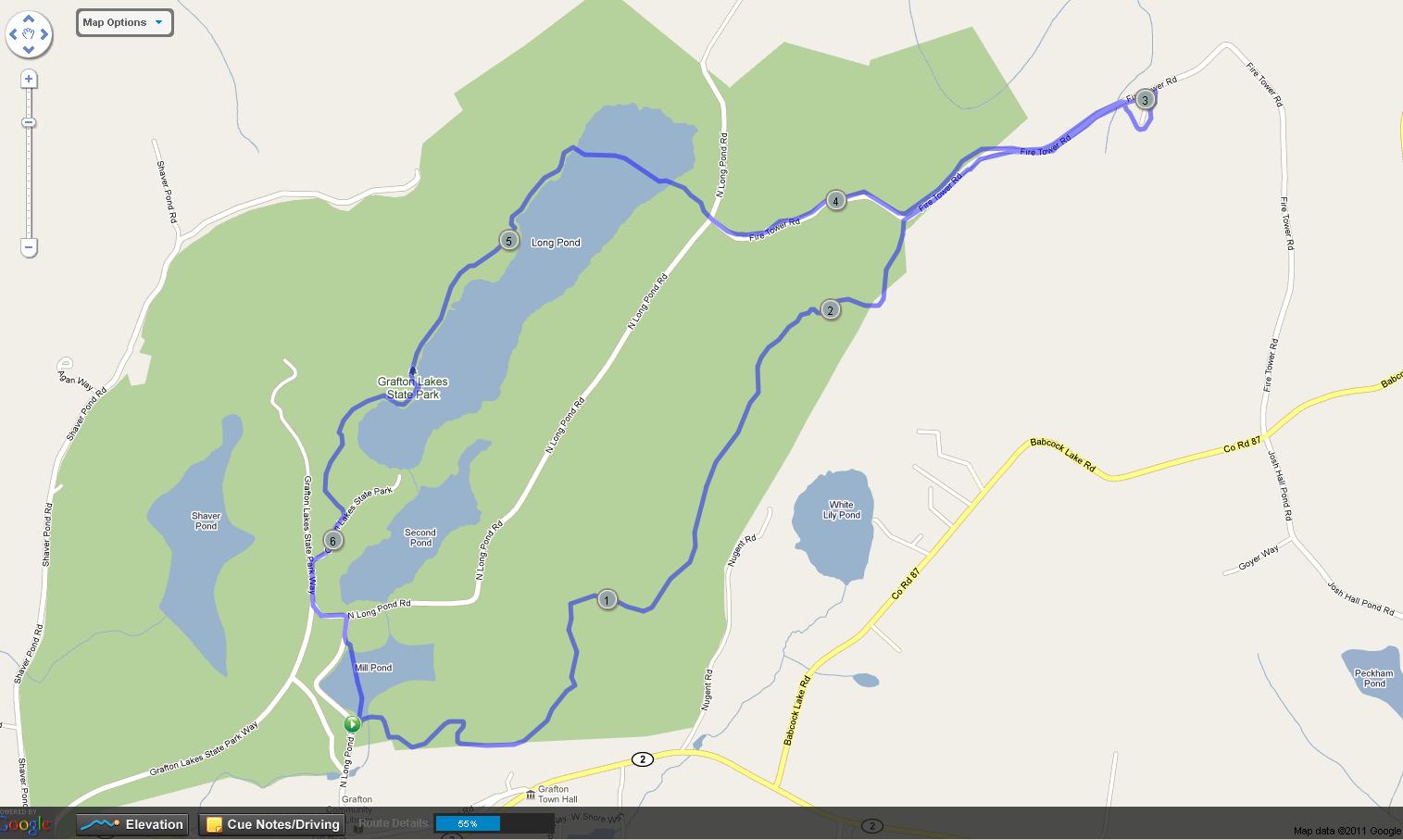Screen dimensions: 1403x840
Task: Open the Elevation panel
Action: 132,824
